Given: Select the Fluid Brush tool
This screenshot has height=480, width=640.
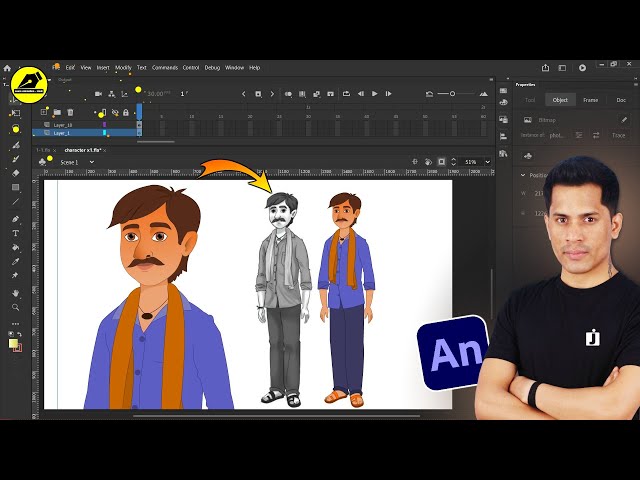Looking at the screenshot, I should click(16, 144).
